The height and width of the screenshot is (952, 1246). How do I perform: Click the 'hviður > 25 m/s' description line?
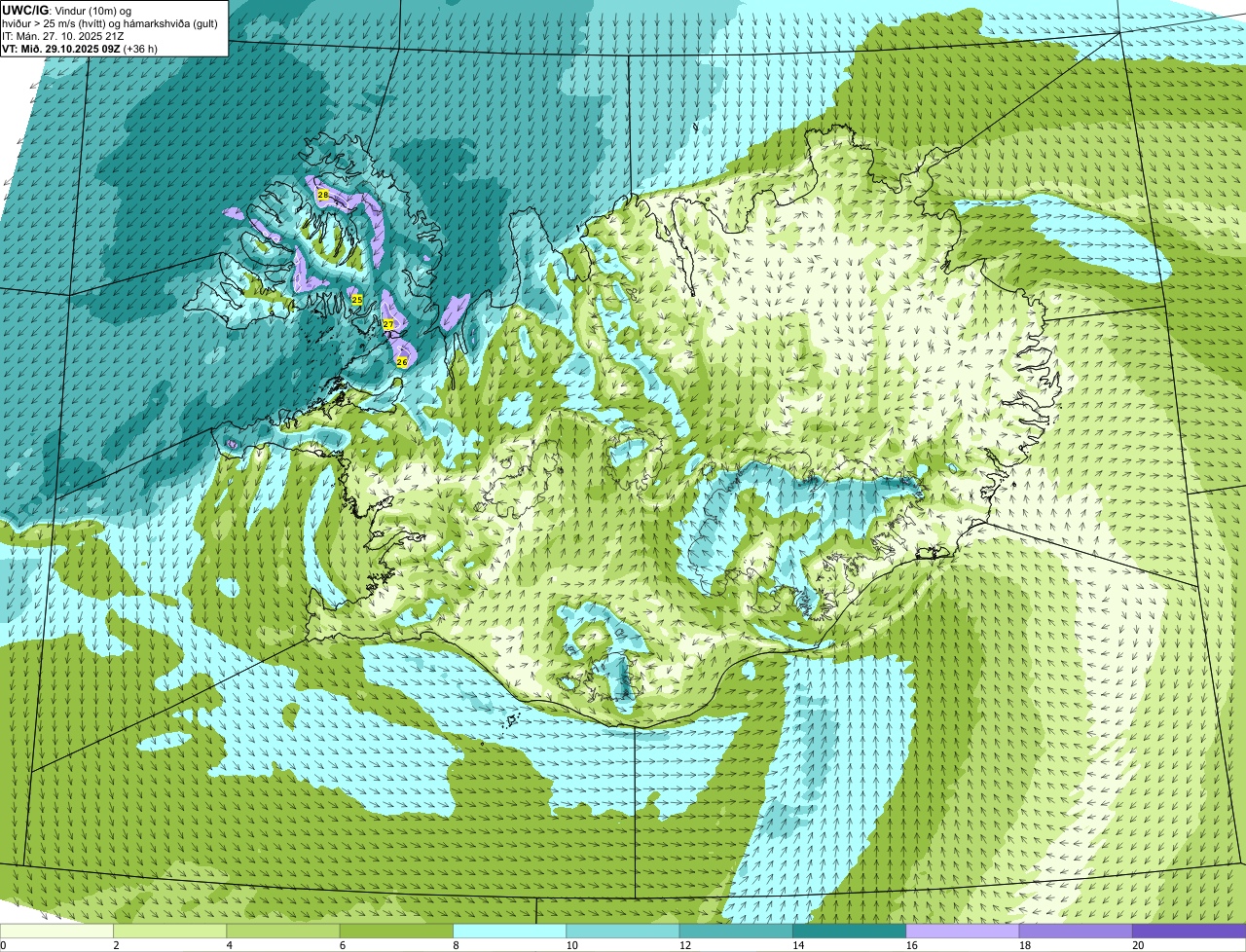tap(110, 23)
